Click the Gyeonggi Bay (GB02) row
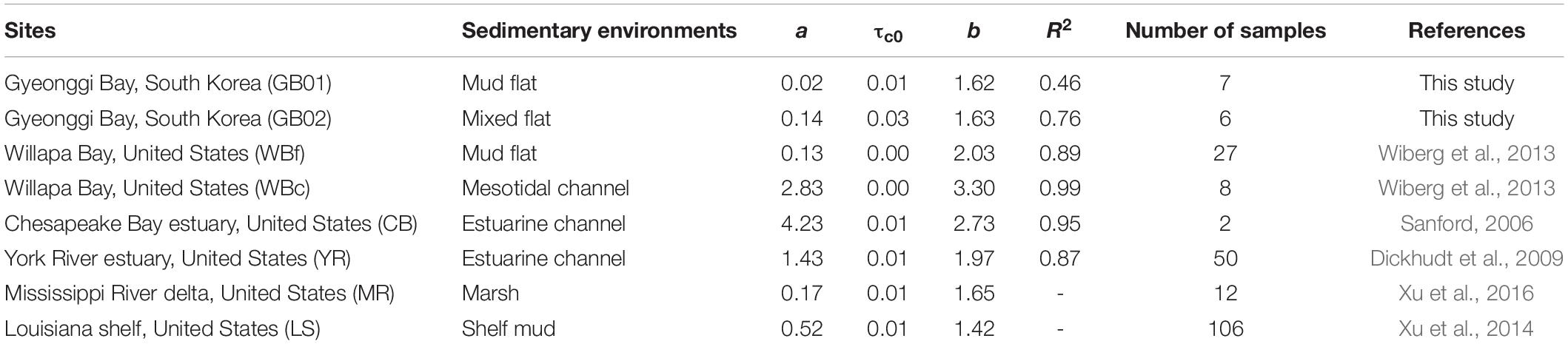 tap(784, 118)
